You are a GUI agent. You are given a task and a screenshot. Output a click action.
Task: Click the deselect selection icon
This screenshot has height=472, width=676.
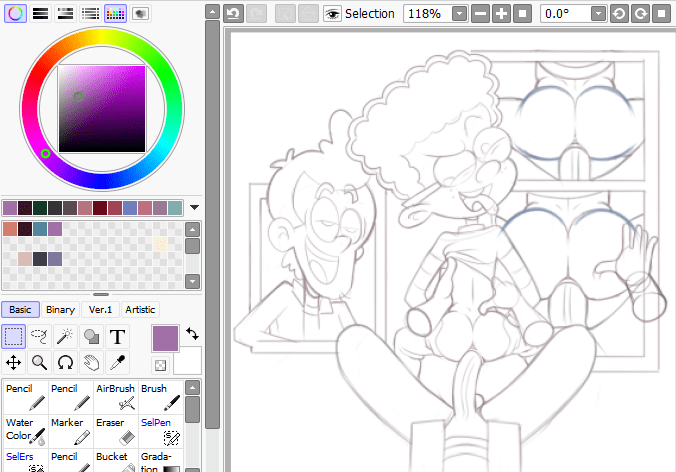[x=285, y=14]
